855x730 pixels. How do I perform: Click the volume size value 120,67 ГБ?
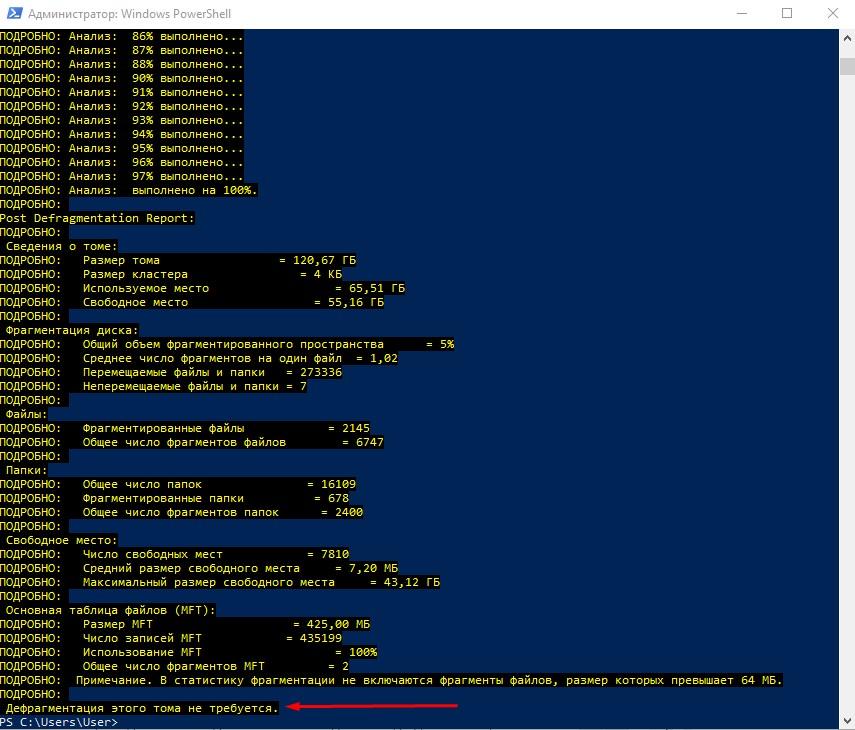coord(324,260)
